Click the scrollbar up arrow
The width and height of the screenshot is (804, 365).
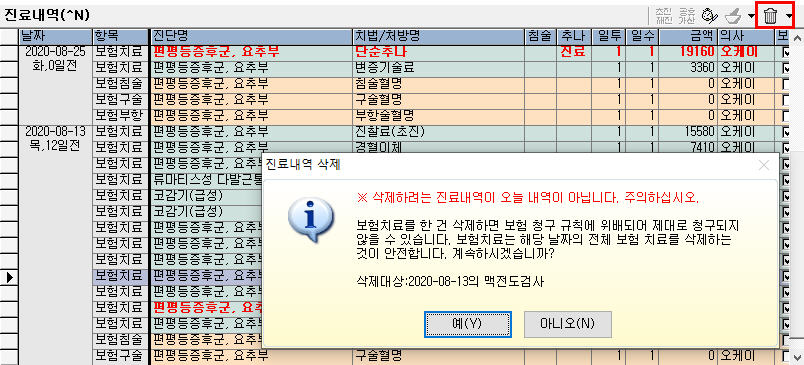pyautogui.click(x=797, y=37)
